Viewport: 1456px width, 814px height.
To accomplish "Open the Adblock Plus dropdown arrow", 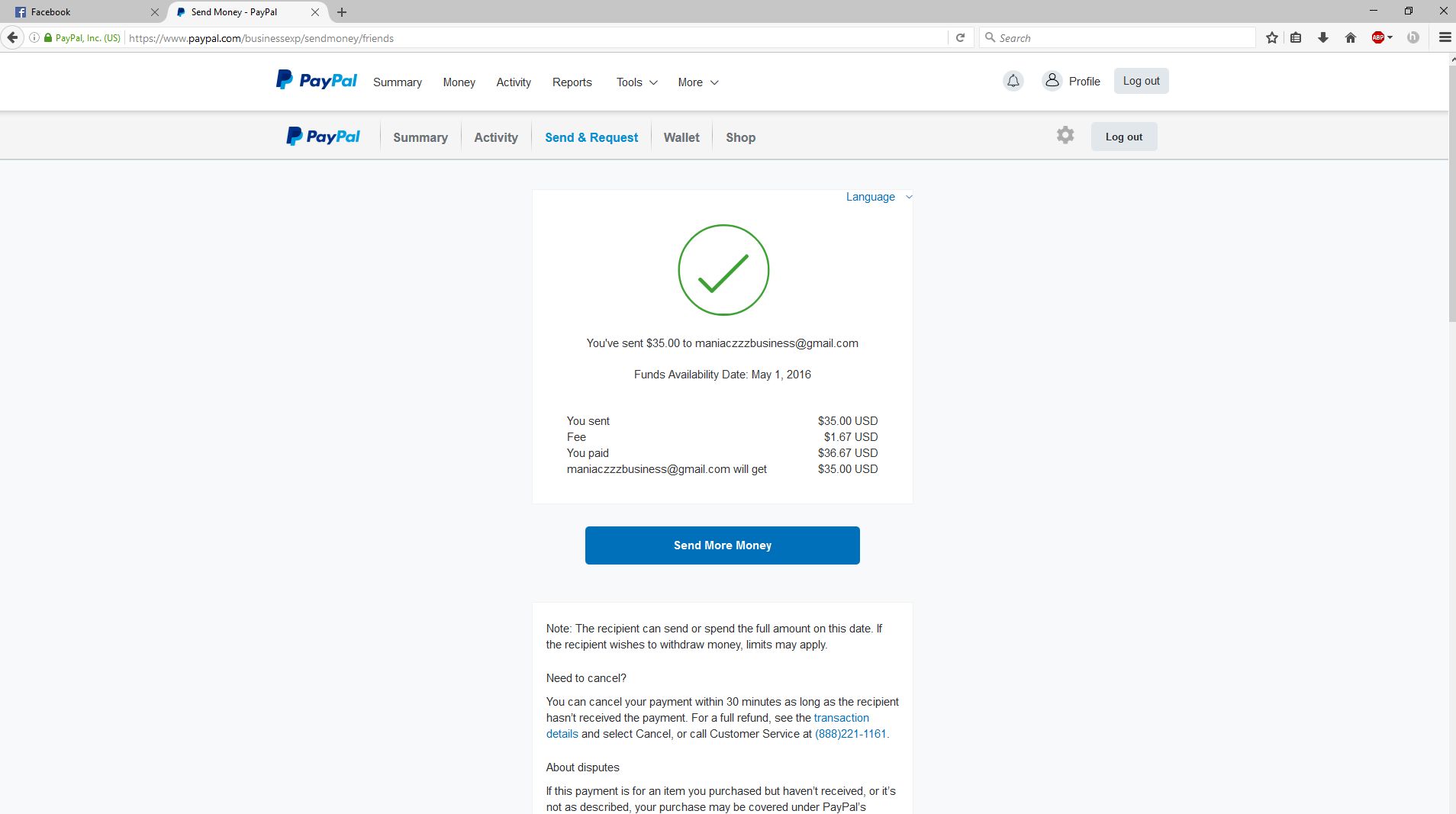I will pyautogui.click(x=1390, y=37).
